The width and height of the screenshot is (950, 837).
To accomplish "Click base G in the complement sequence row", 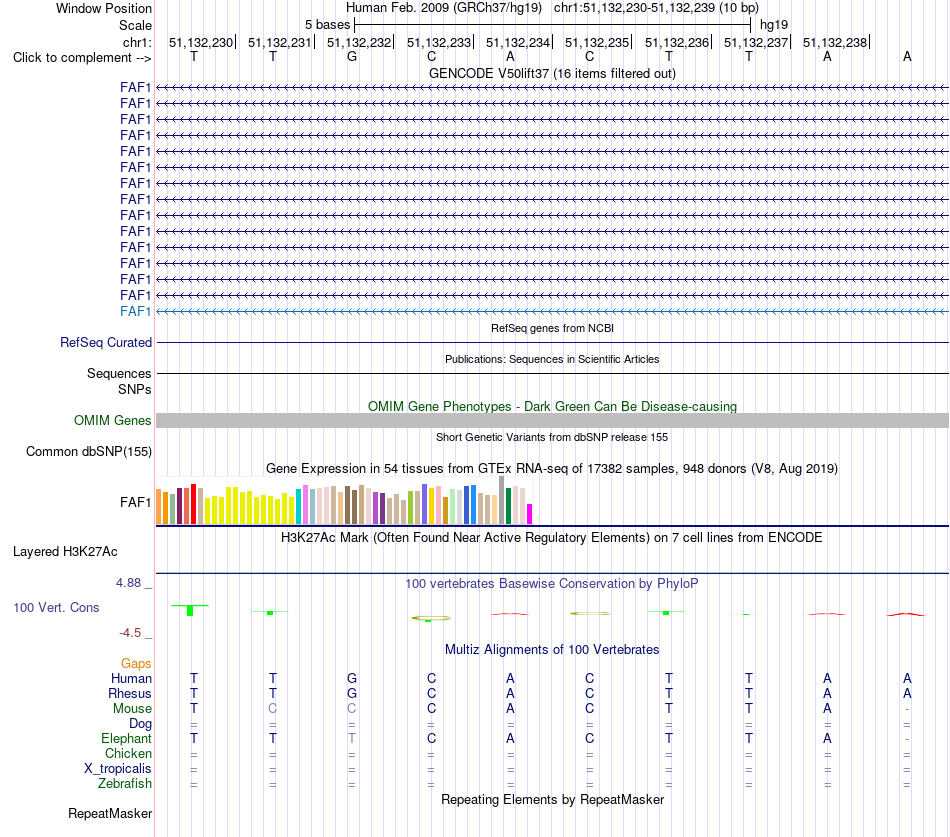I will [352, 56].
